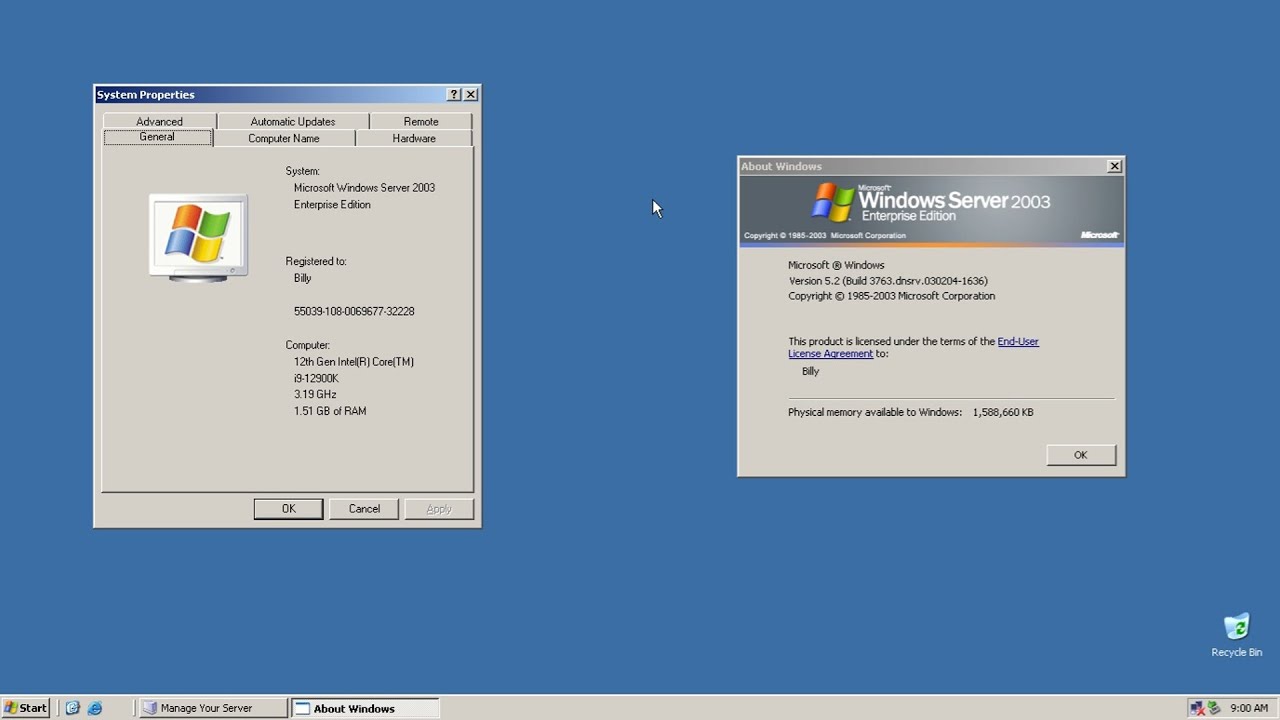Click the Apply button in System Properties
The image size is (1280, 720).
pyautogui.click(x=439, y=509)
